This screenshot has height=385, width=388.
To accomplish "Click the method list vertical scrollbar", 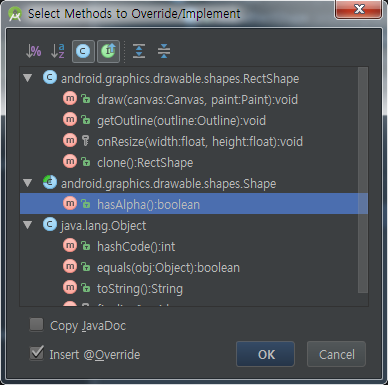I will click(x=363, y=181).
